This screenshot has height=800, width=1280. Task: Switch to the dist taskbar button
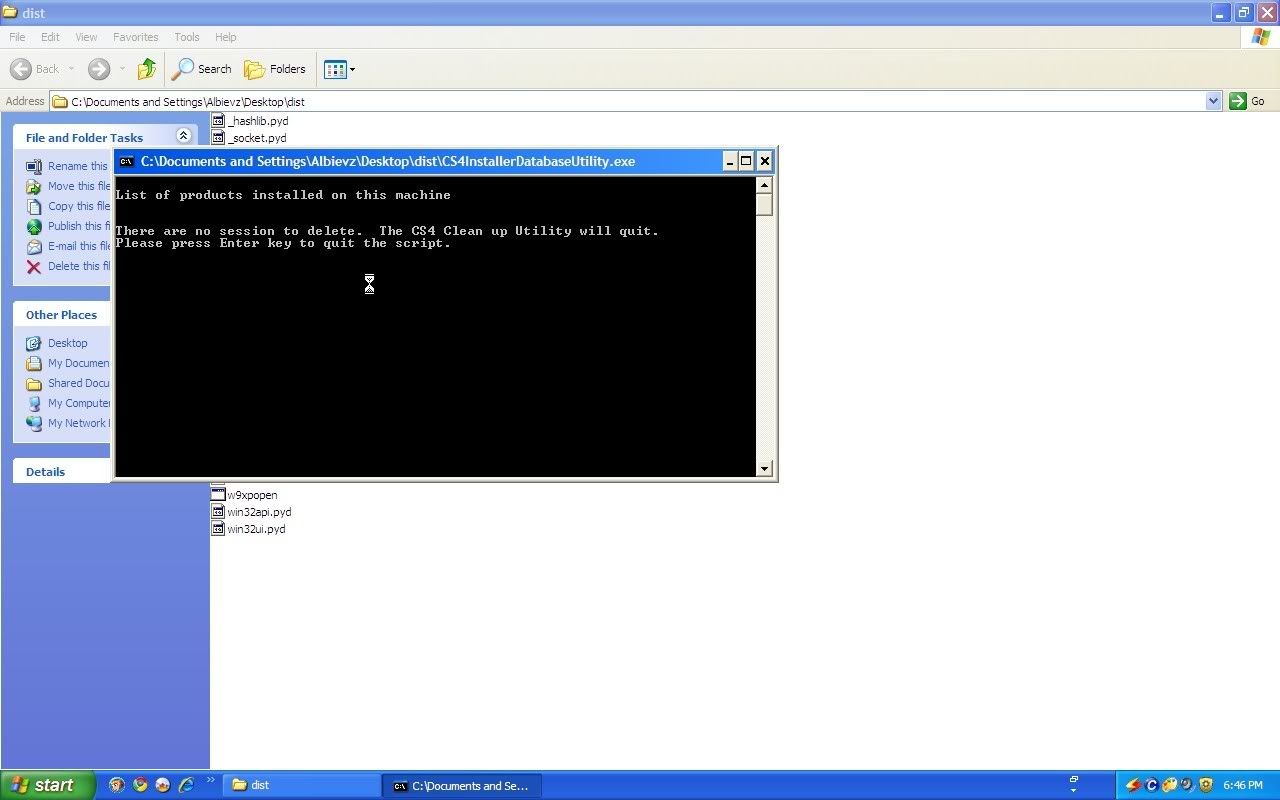click(300, 785)
